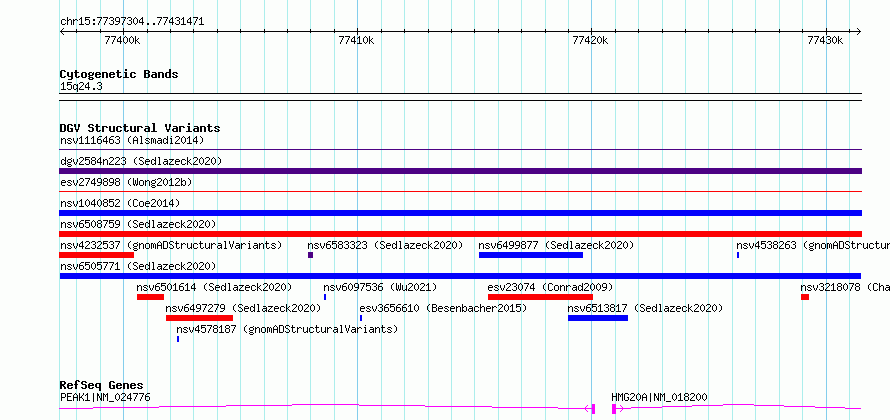Click the nsv6583323 (Sedlazeck2020) label
890x420 pixels.
point(385,245)
